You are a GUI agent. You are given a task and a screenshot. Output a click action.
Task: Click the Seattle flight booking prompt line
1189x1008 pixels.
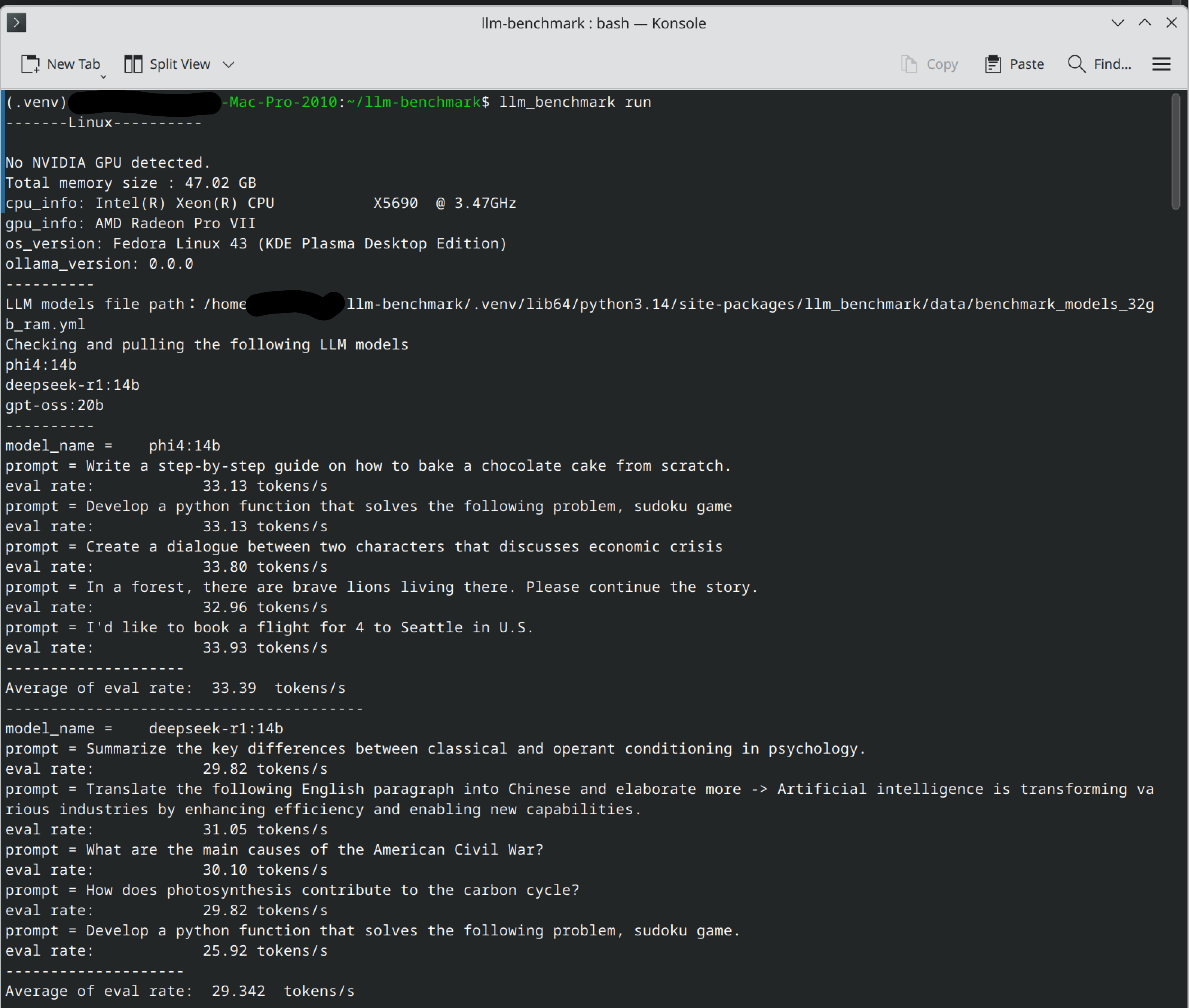(270, 628)
